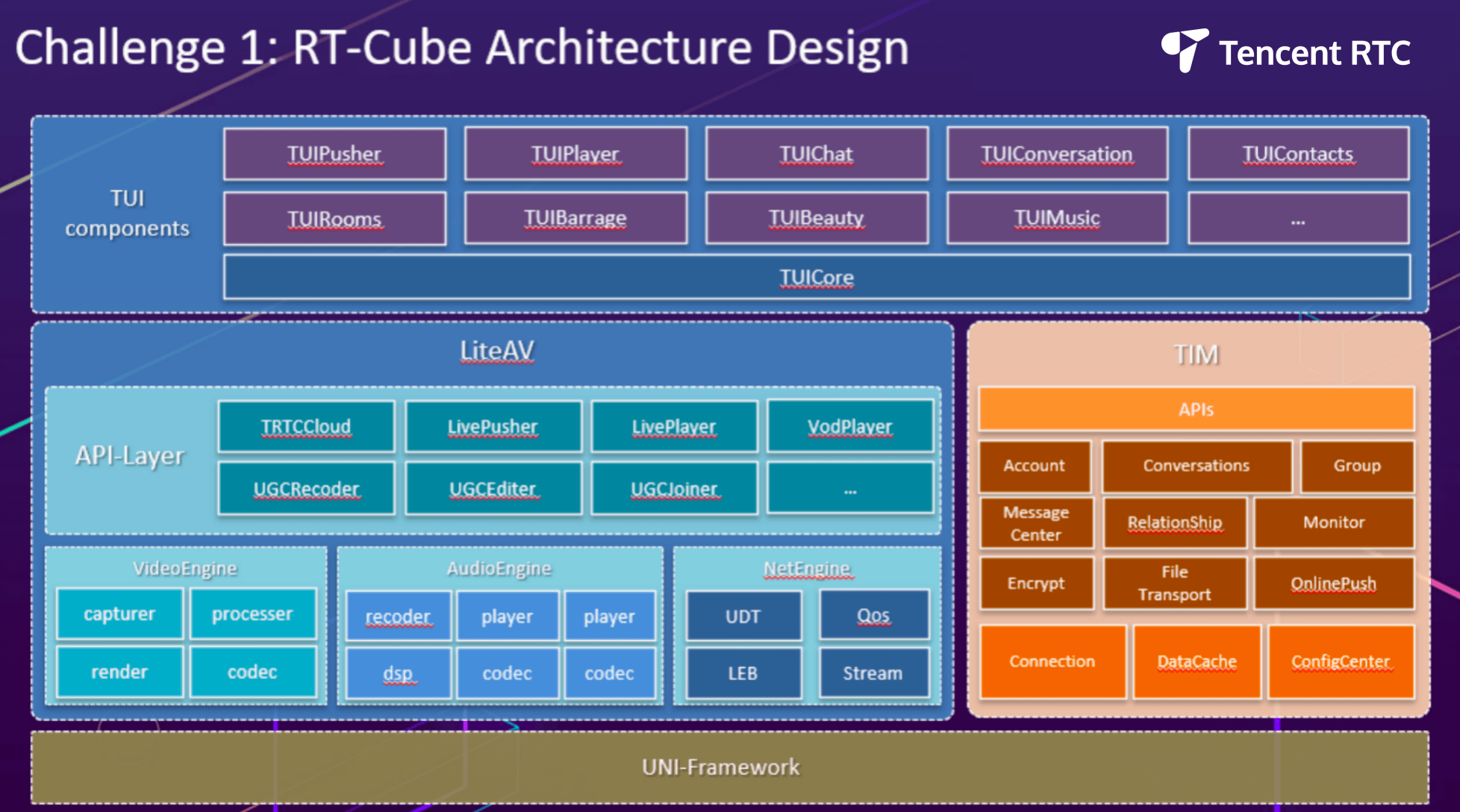1460x812 pixels.
Task: Select the Group box in TIM
Action: [1357, 466]
